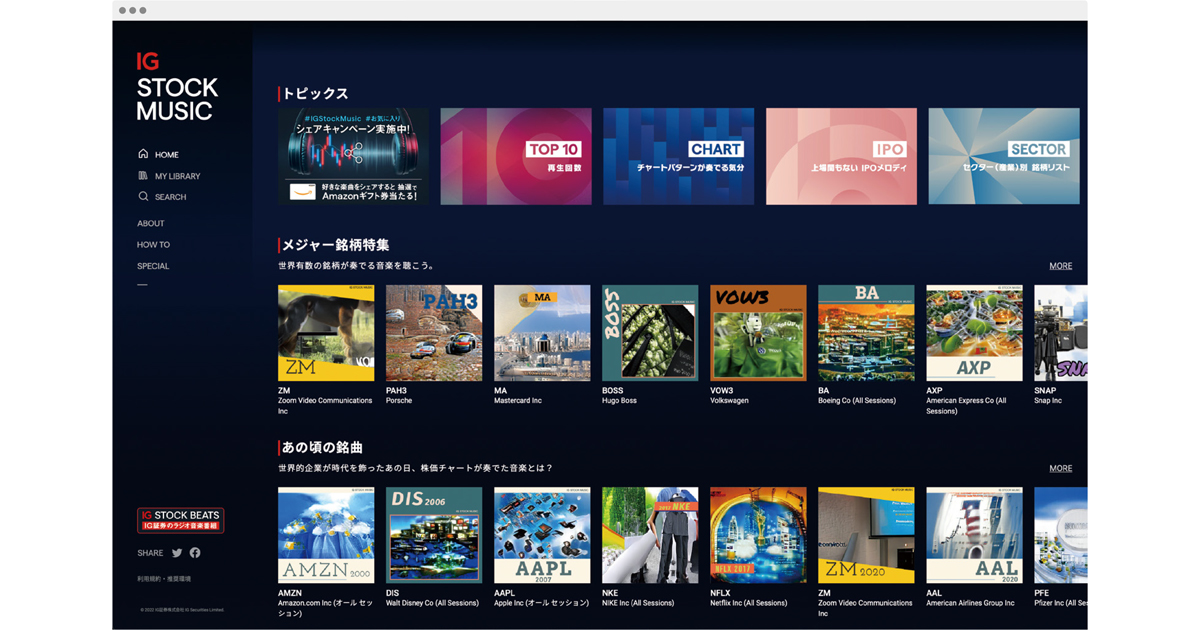Viewport: 1200px width, 630px height.
Task: Open the HOW TO page
Action: tap(153, 245)
